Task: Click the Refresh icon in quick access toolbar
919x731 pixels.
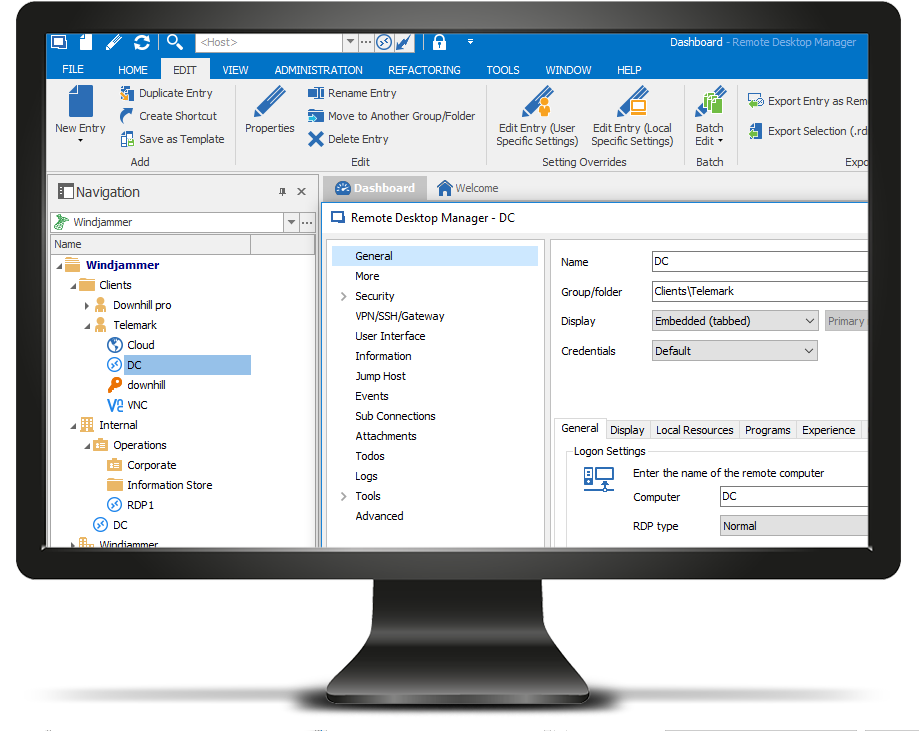Action: tap(141, 42)
